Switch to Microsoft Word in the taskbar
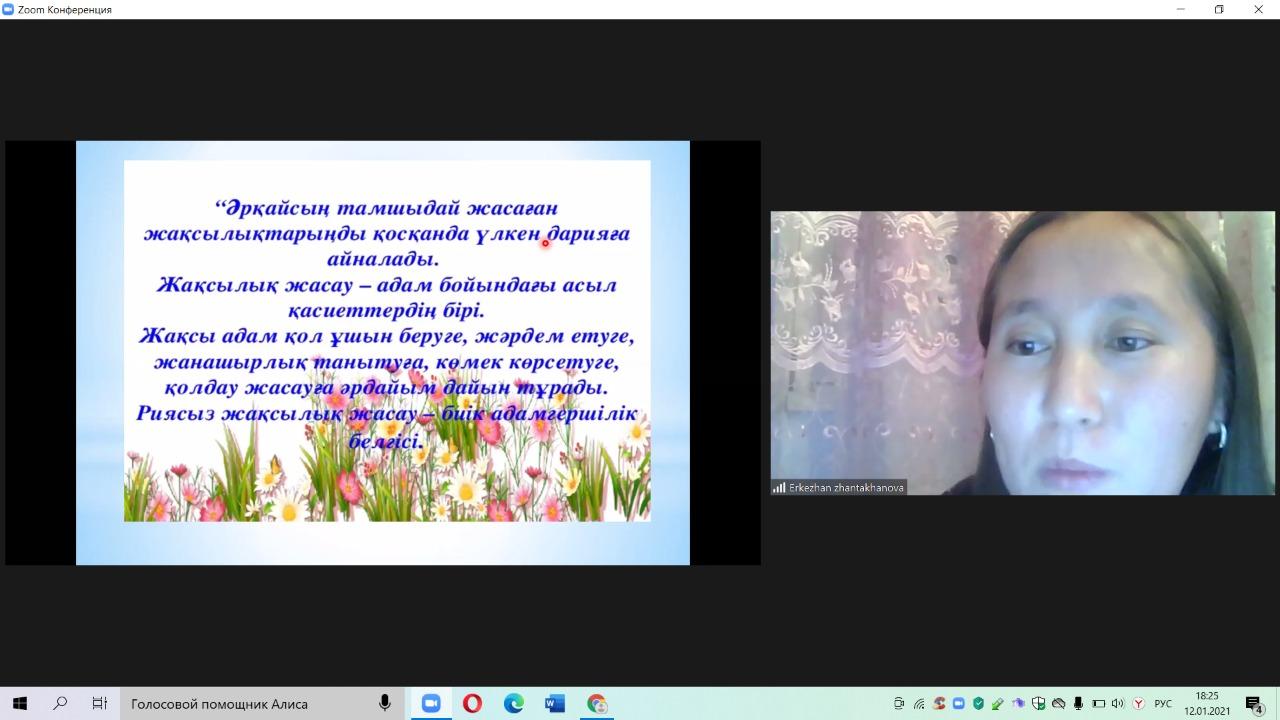The width and height of the screenshot is (1280, 720). [x=555, y=703]
